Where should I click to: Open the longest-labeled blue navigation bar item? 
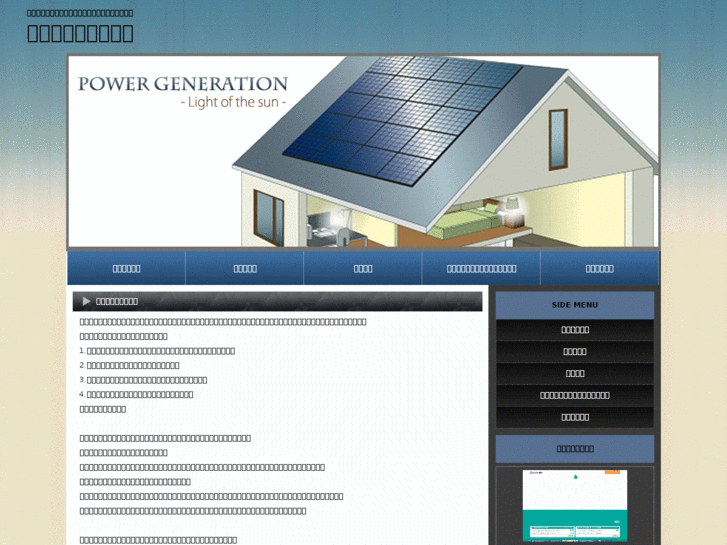click(481, 268)
